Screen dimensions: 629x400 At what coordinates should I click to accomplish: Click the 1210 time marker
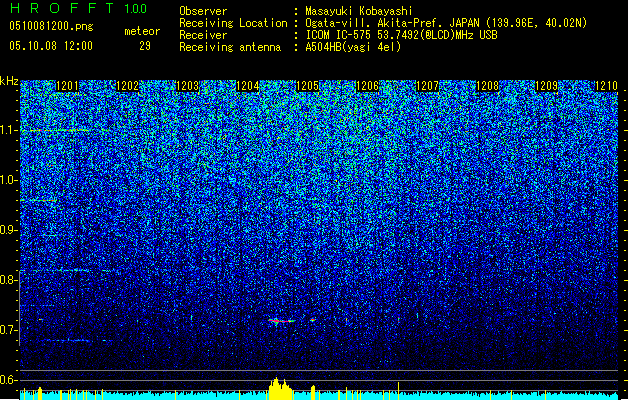(606, 86)
